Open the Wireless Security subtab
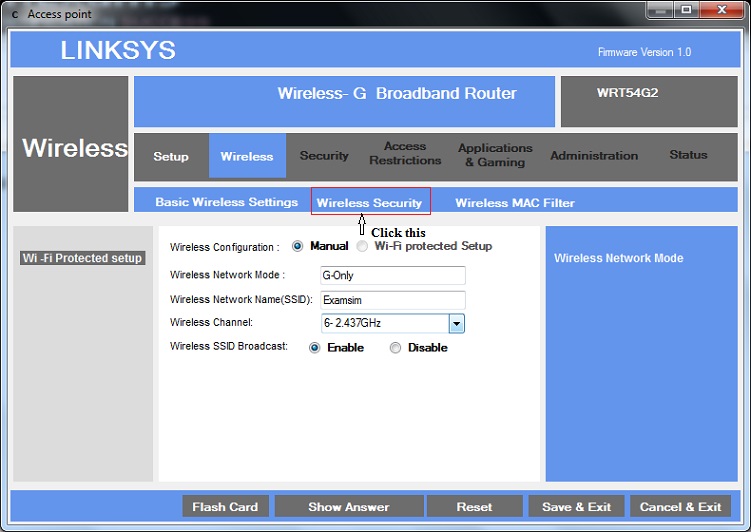The width and height of the screenshot is (751, 532). pyautogui.click(x=370, y=203)
